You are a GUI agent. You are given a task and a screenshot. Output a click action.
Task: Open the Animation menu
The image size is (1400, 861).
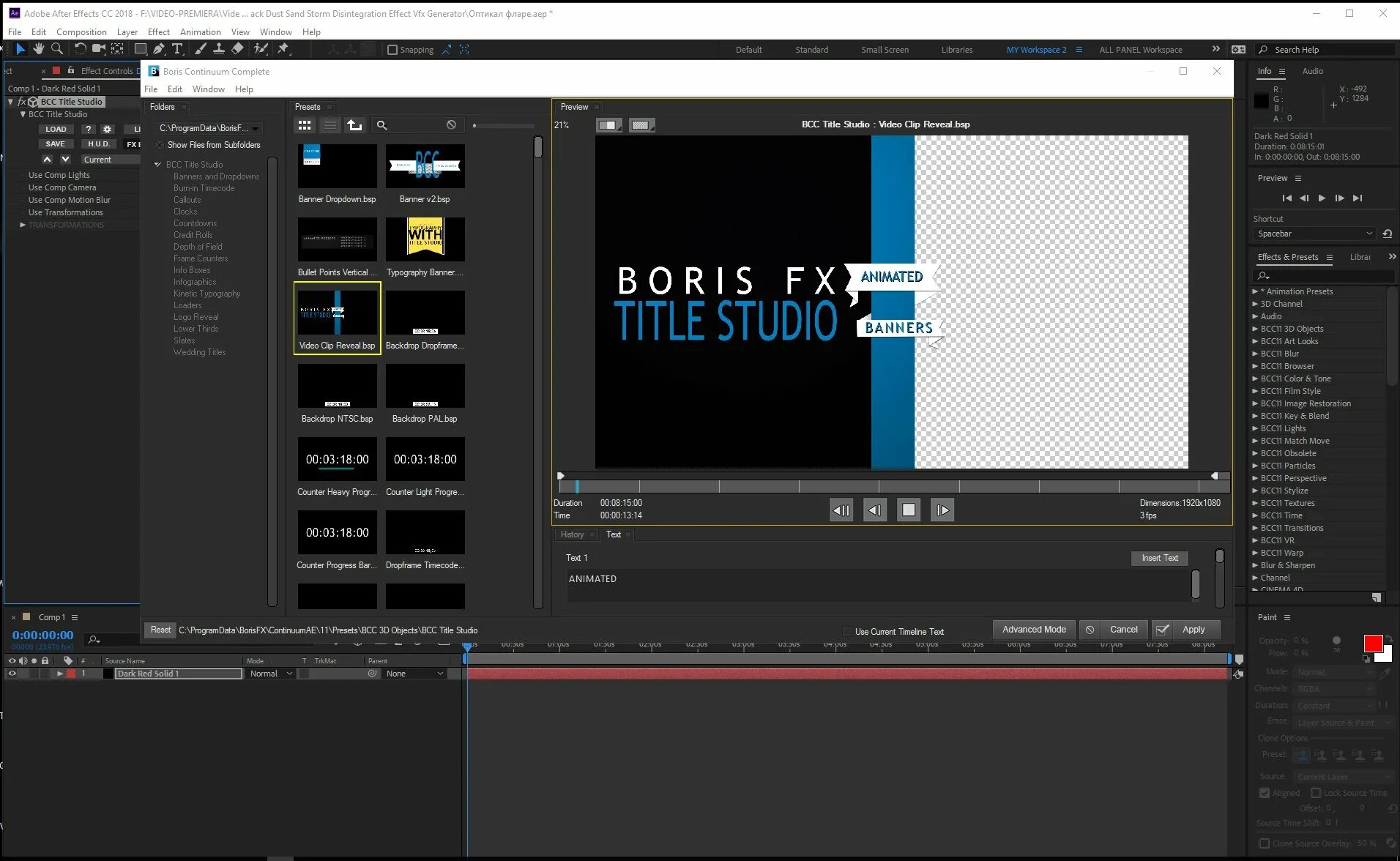200,32
